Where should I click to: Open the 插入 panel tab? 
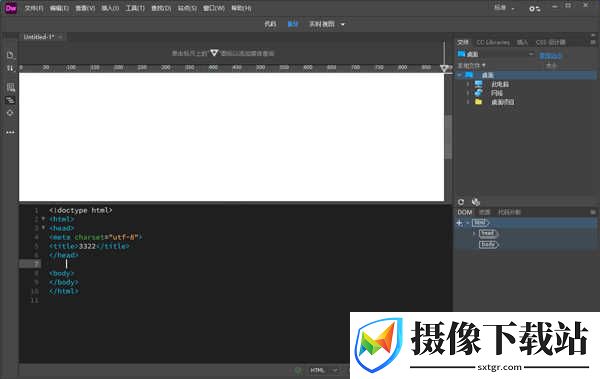pyautogui.click(x=522, y=42)
